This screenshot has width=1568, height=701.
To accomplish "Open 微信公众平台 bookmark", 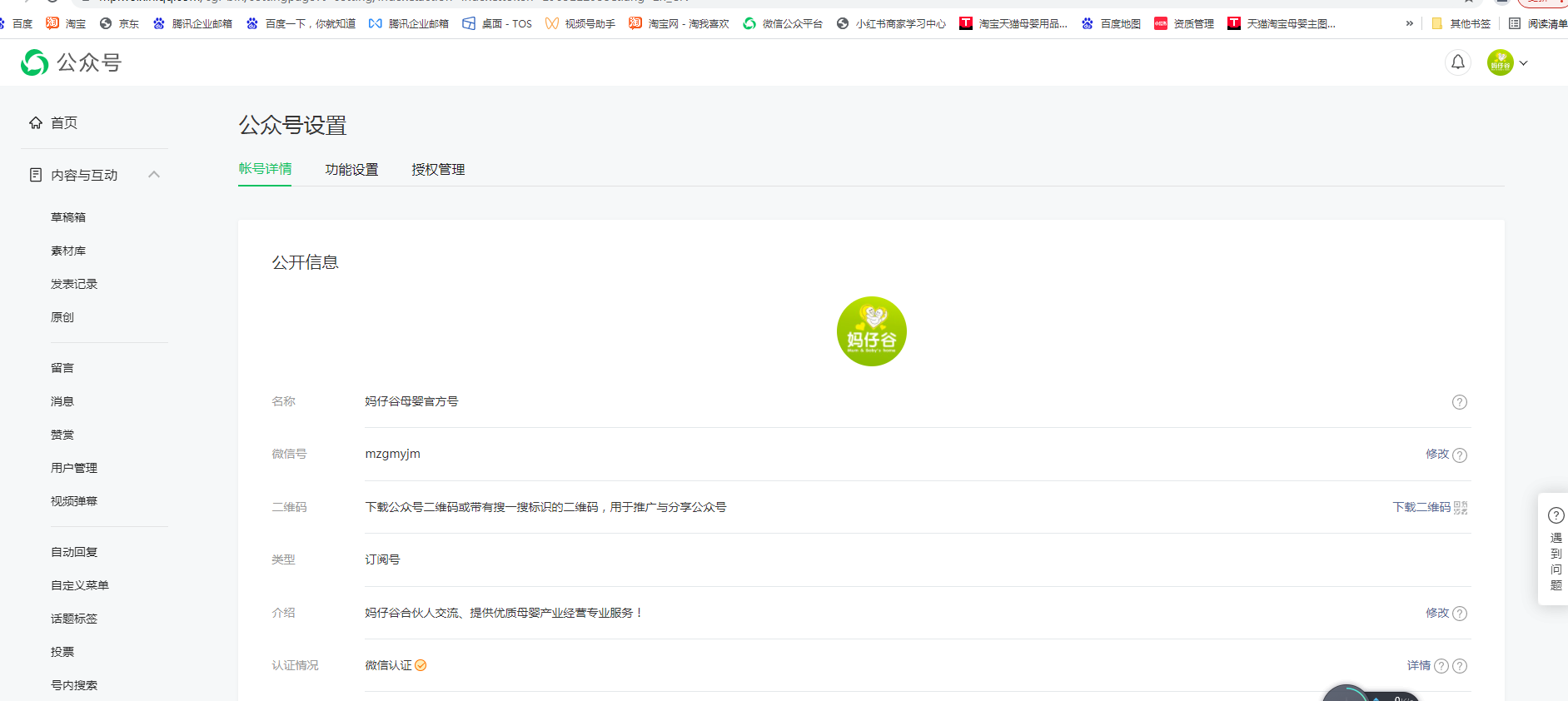I will 783,23.
